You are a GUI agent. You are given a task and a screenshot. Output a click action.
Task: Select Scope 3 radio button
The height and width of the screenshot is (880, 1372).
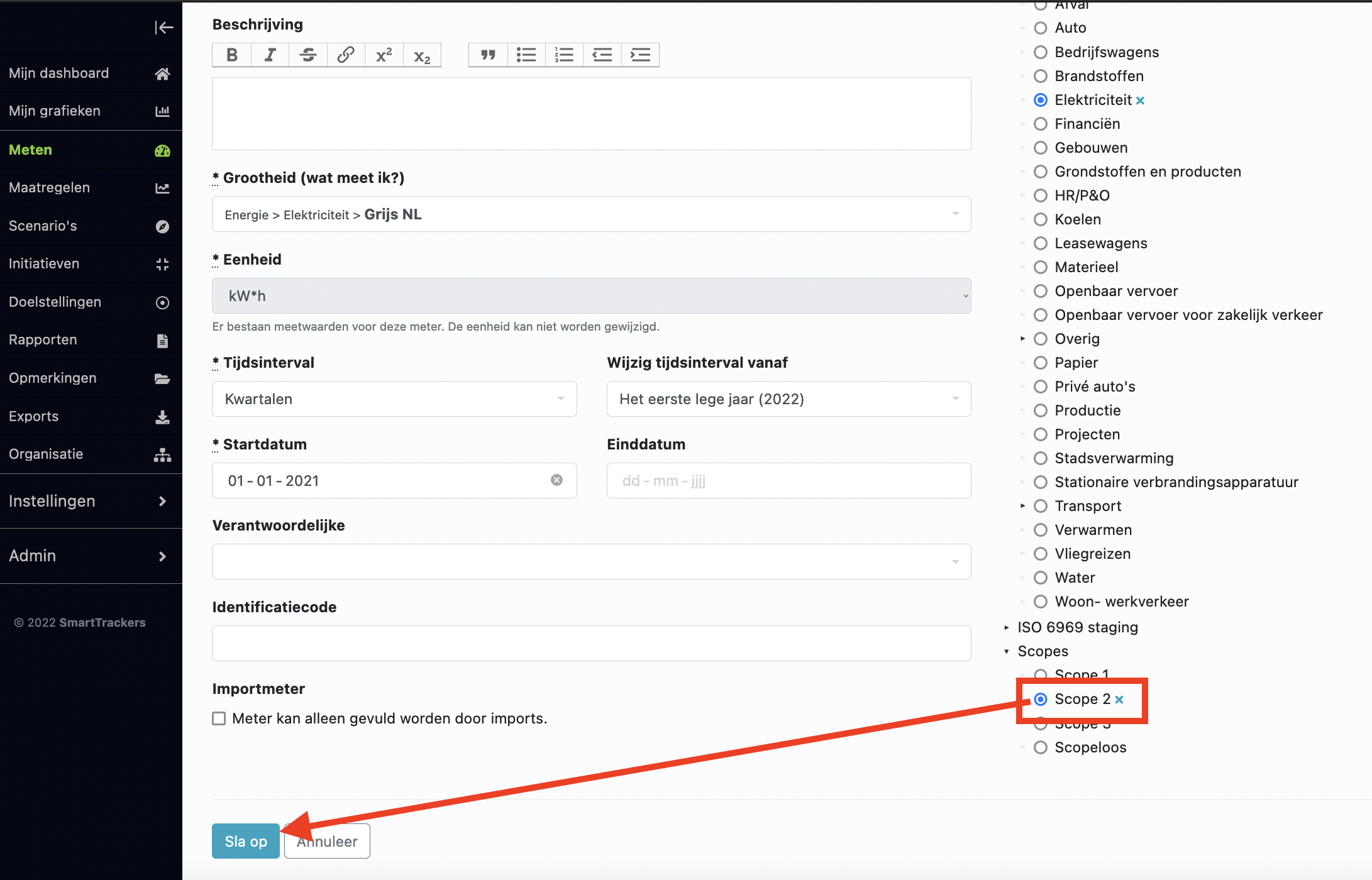coord(1040,723)
